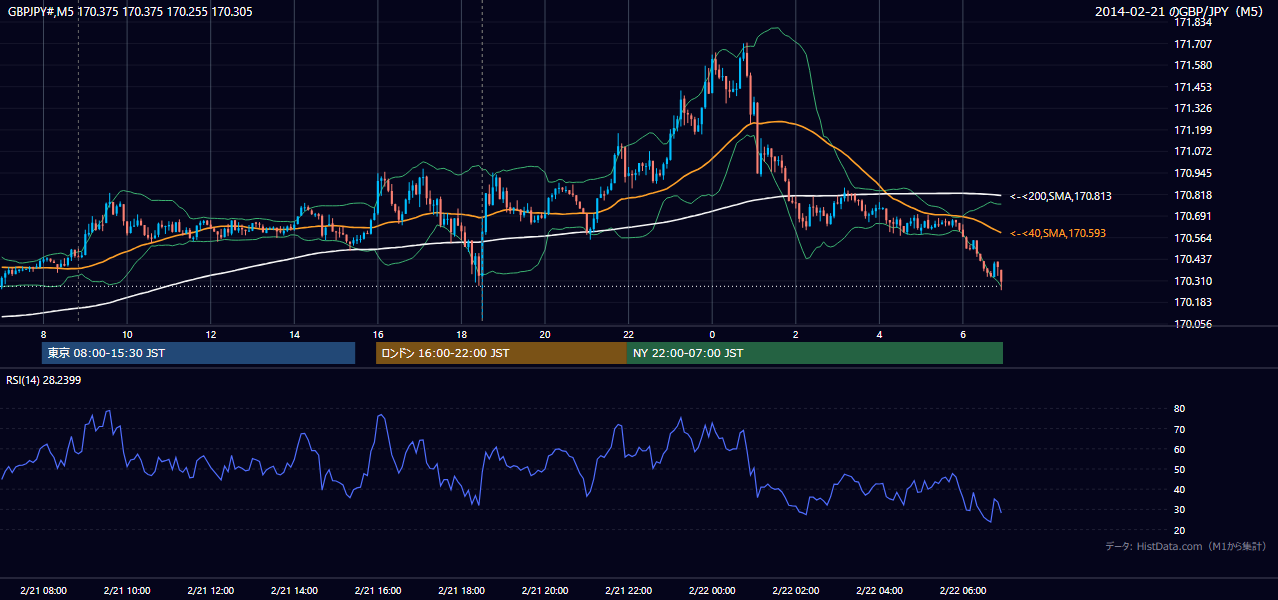Click RSI axis level 80
This screenshot has height=600, width=1278.
tap(1179, 409)
